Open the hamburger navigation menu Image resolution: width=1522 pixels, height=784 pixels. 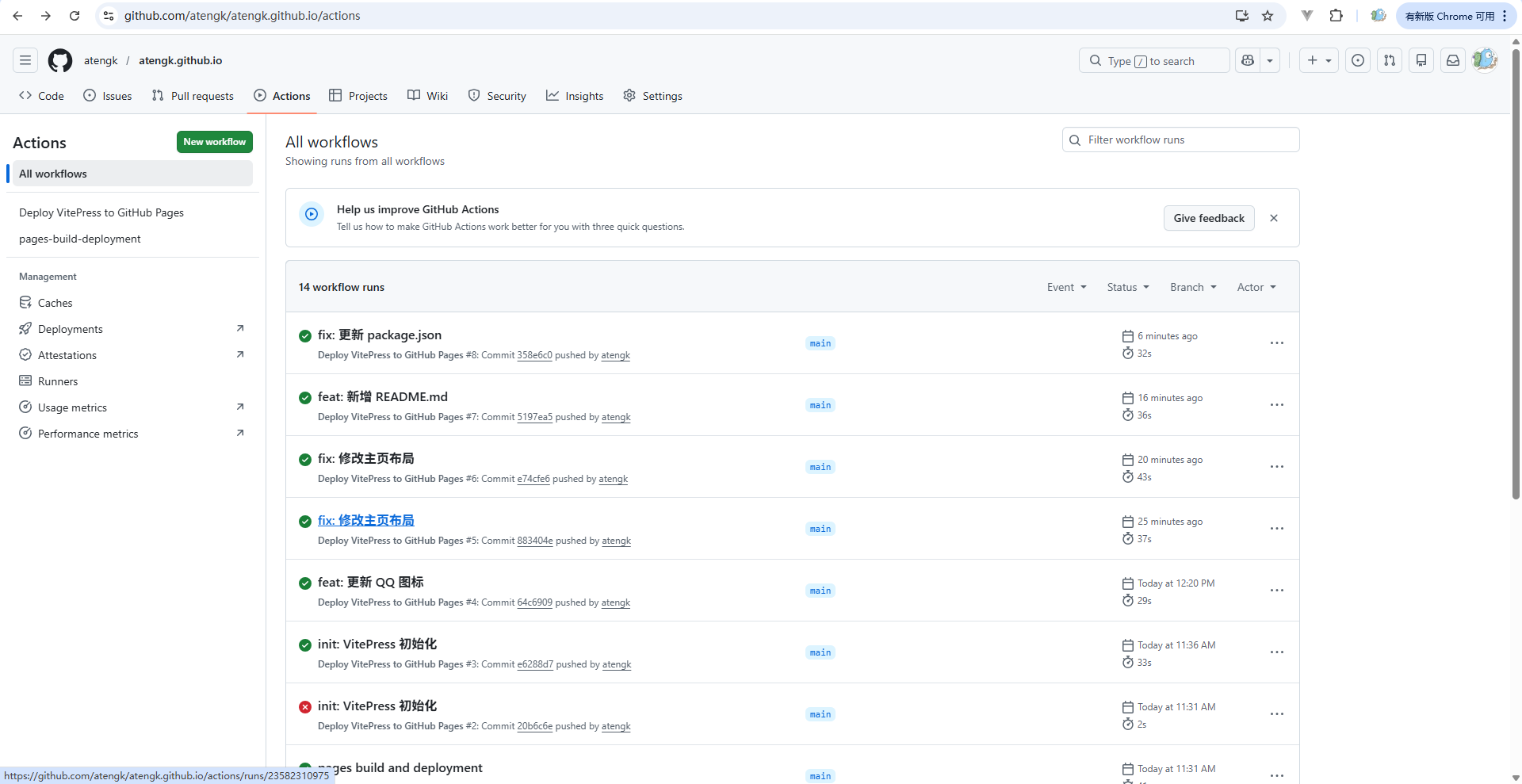pyautogui.click(x=25, y=61)
